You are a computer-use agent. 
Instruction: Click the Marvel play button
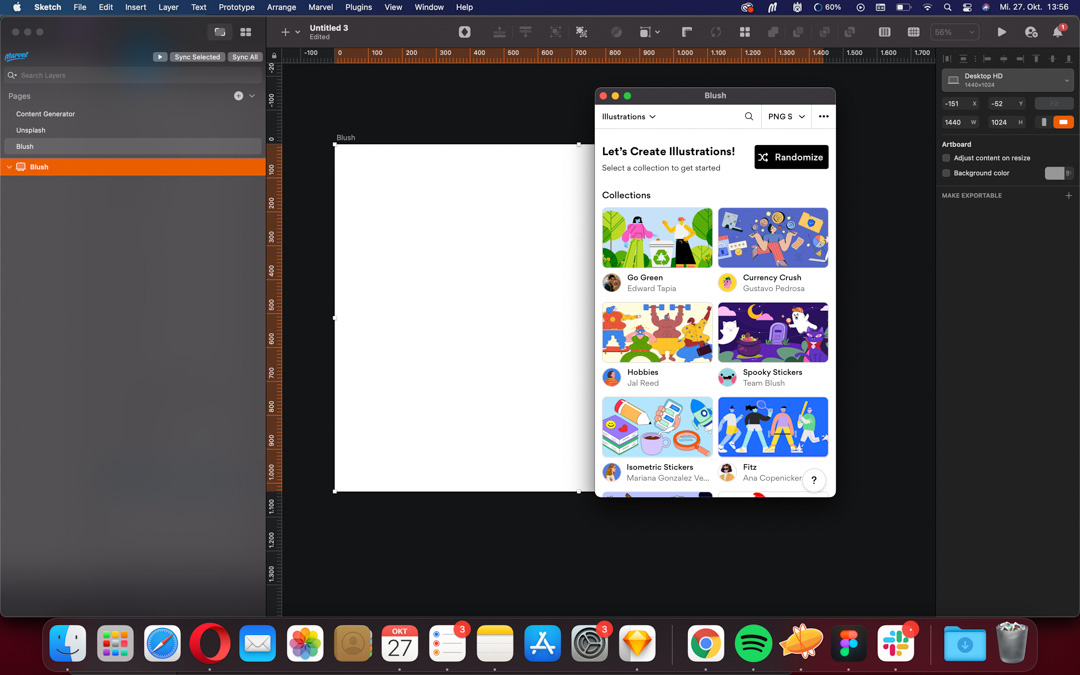(160, 57)
